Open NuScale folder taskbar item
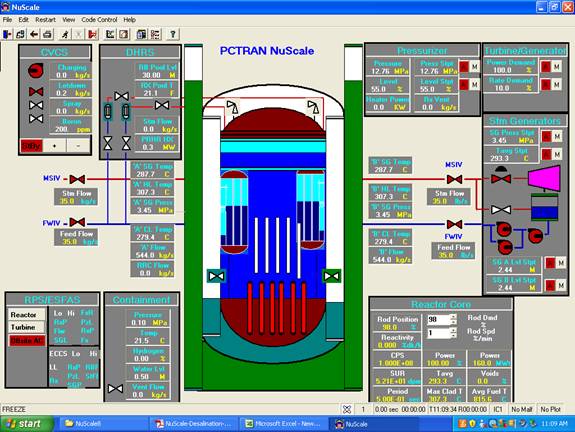The image size is (575, 432). 103,424
